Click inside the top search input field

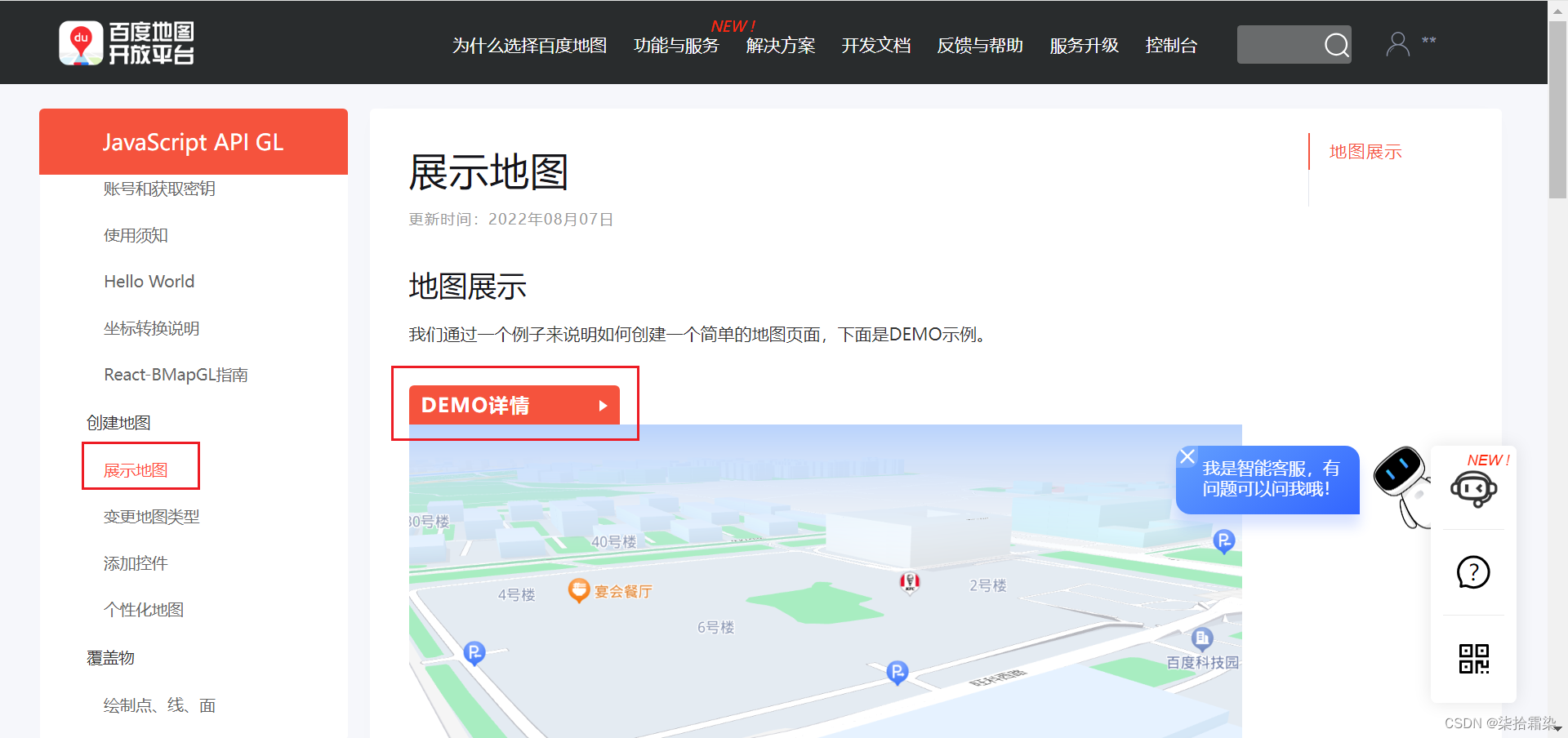pyautogui.click(x=1282, y=45)
